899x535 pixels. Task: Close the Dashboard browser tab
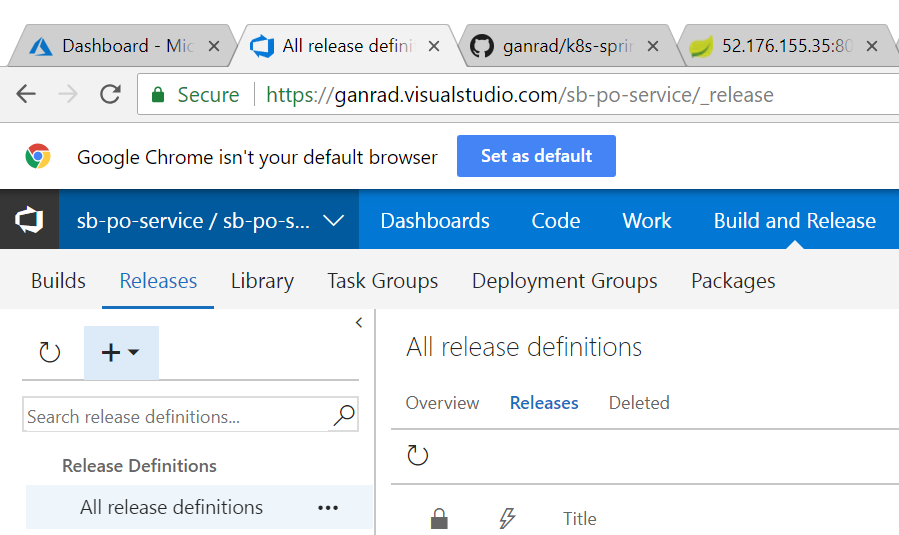pos(214,46)
